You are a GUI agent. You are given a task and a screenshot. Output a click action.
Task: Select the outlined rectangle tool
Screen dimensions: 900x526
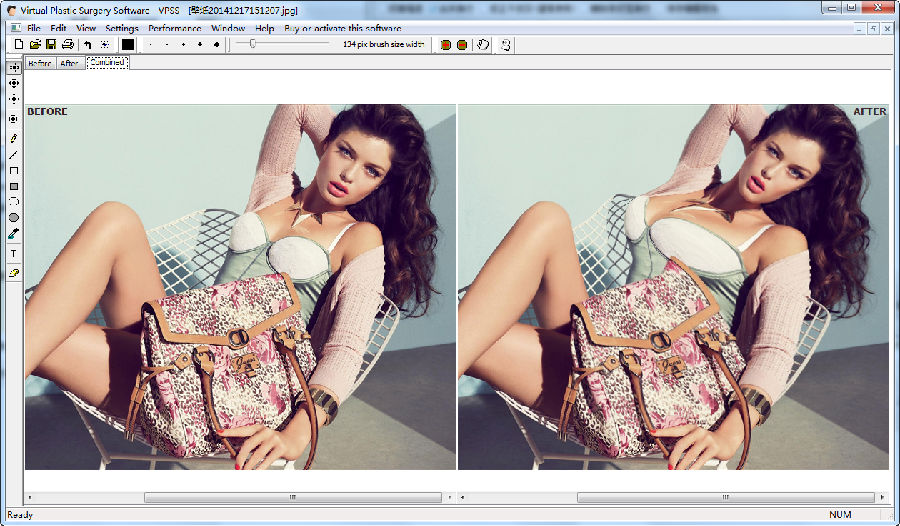[14, 171]
